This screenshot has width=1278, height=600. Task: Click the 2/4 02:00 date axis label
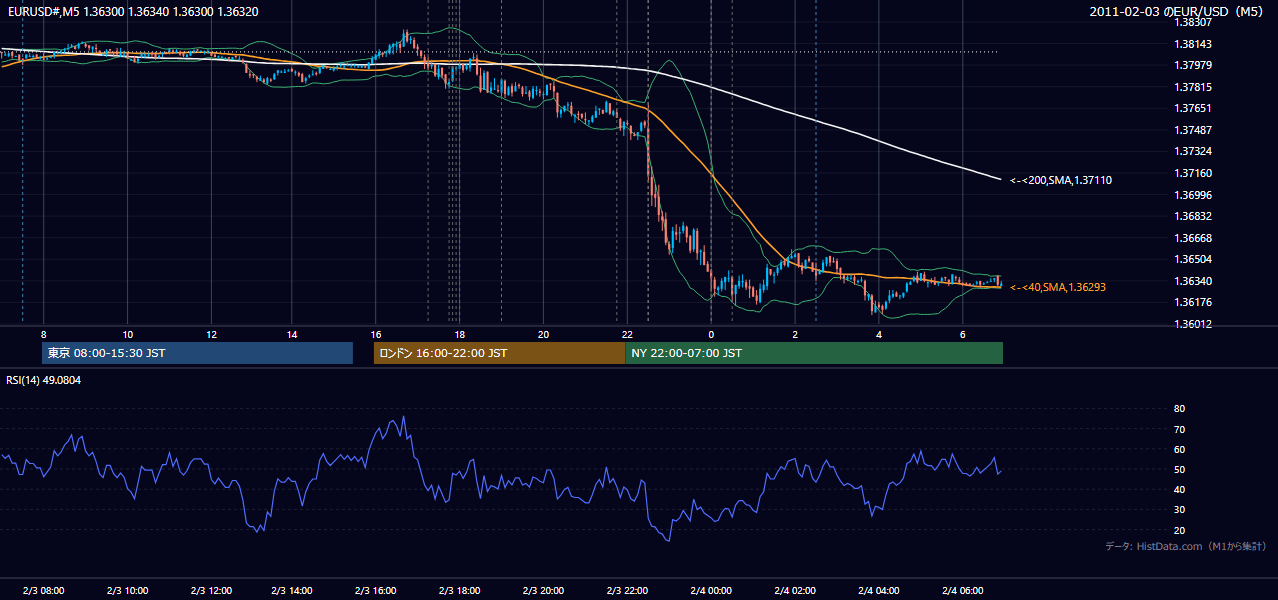point(795,591)
